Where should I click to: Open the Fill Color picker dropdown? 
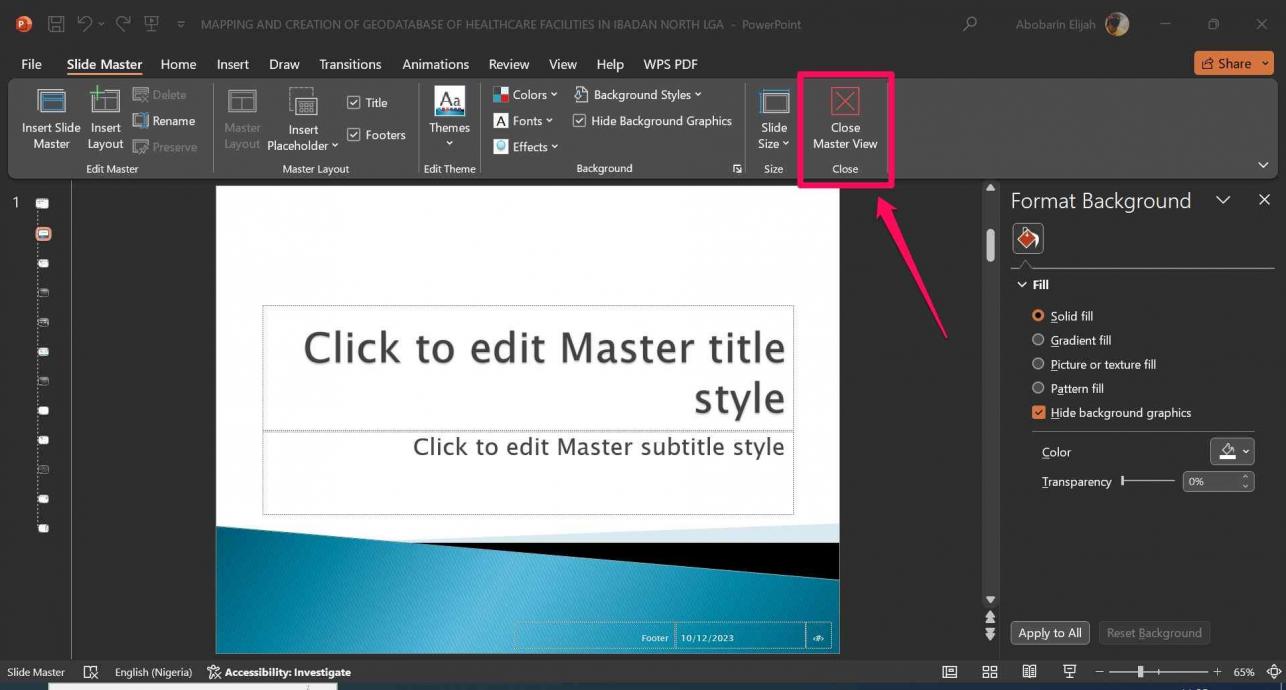pyautogui.click(x=1232, y=452)
